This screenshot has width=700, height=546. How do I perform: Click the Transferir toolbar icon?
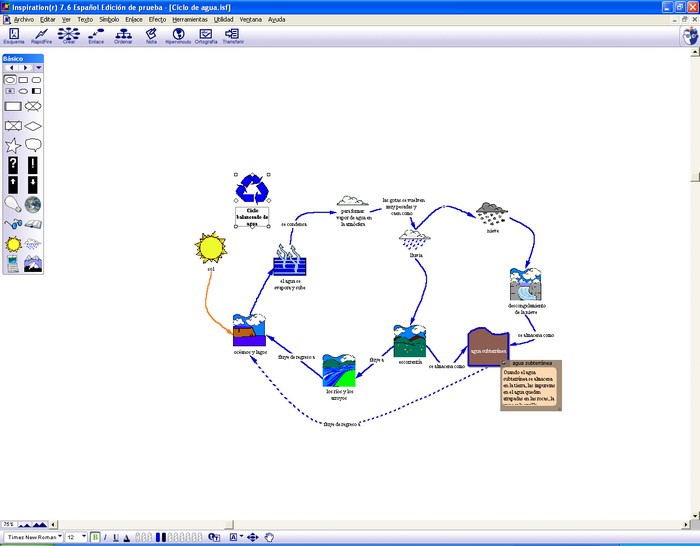[x=232, y=35]
